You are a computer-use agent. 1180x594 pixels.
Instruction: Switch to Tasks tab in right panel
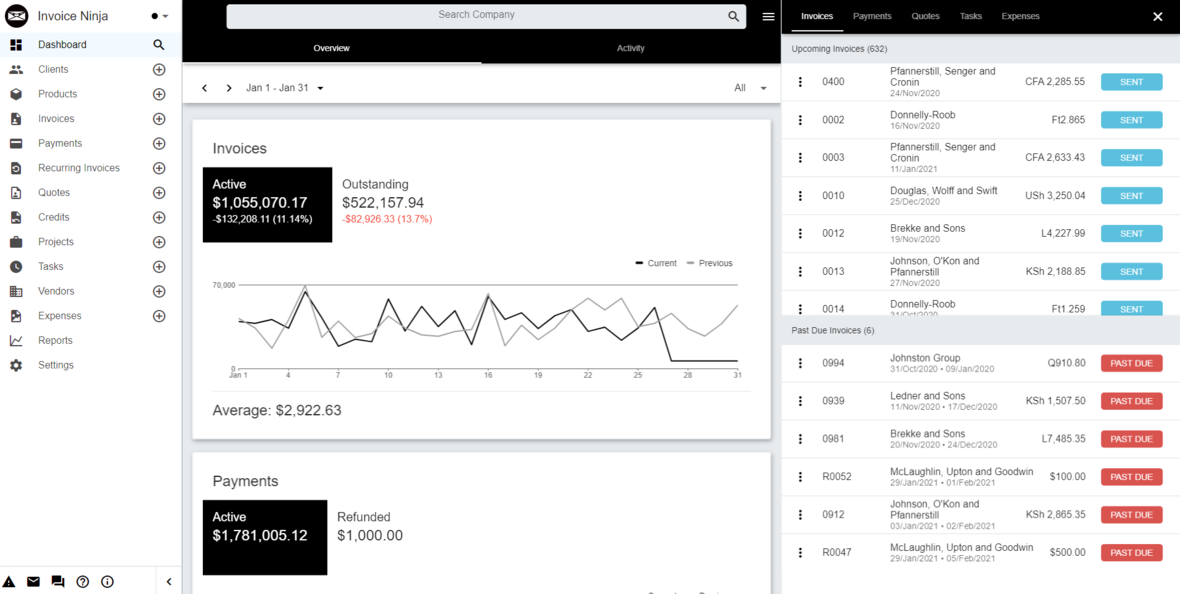point(971,17)
